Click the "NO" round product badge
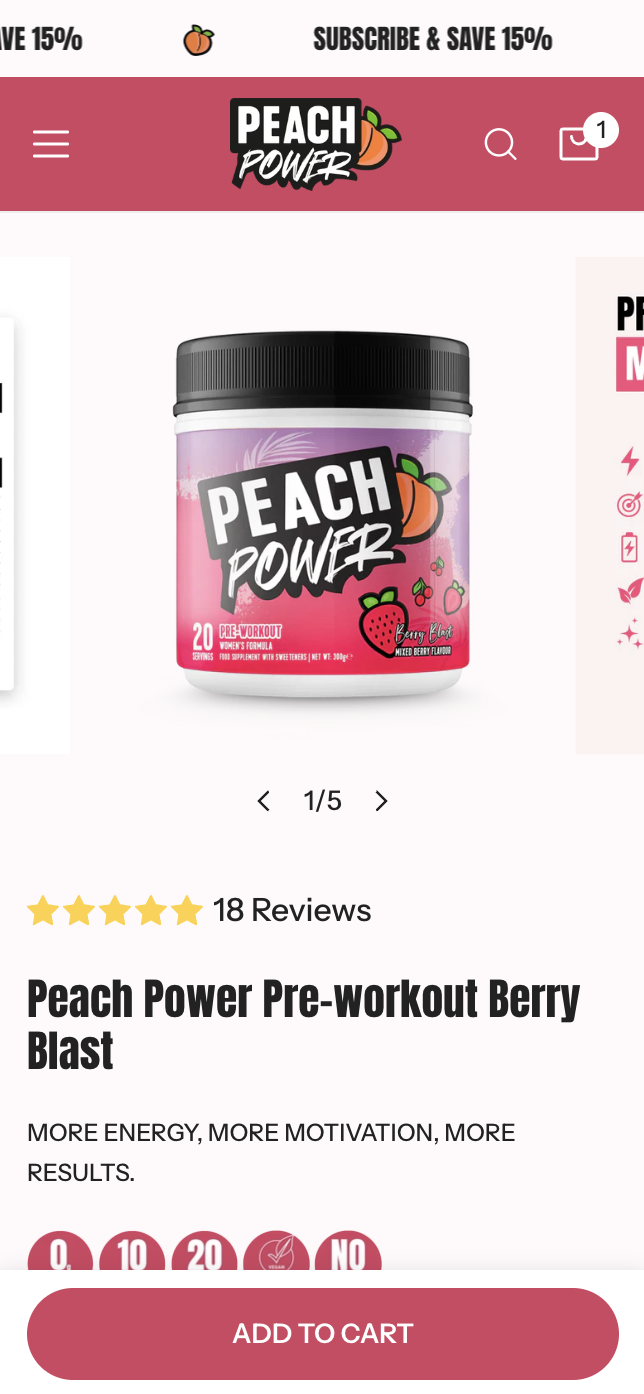This screenshot has height=1394, width=644. (x=348, y=1251)
